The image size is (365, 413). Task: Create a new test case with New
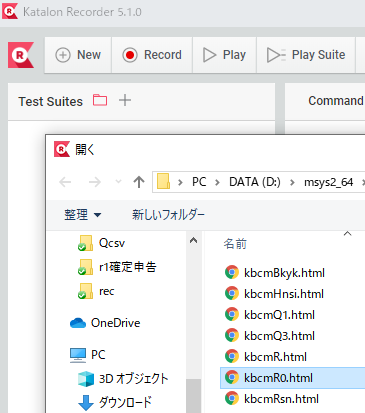78,55
